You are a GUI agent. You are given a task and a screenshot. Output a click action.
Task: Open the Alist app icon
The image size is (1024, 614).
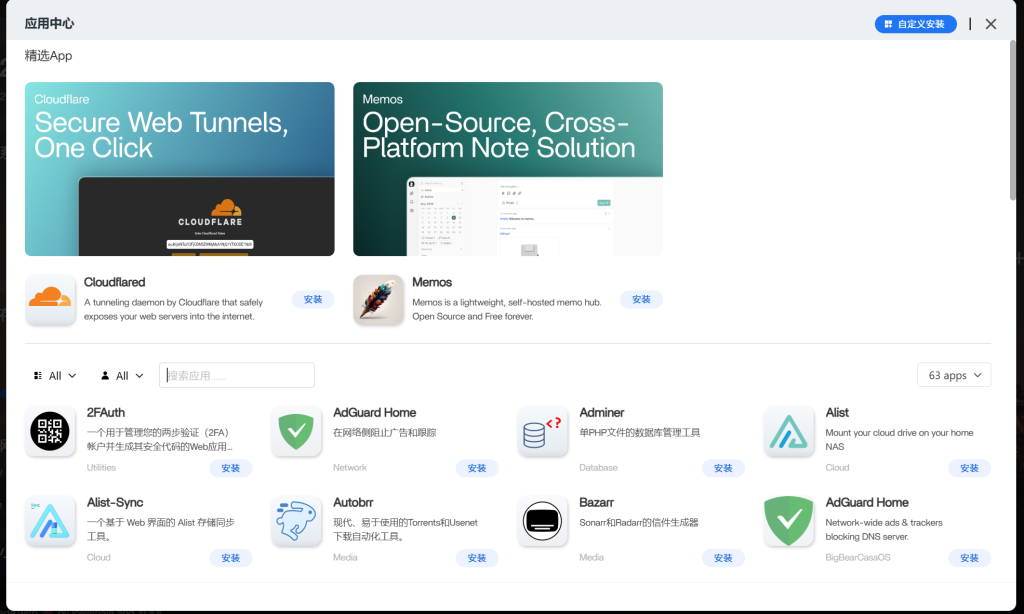tap(789, 431)
